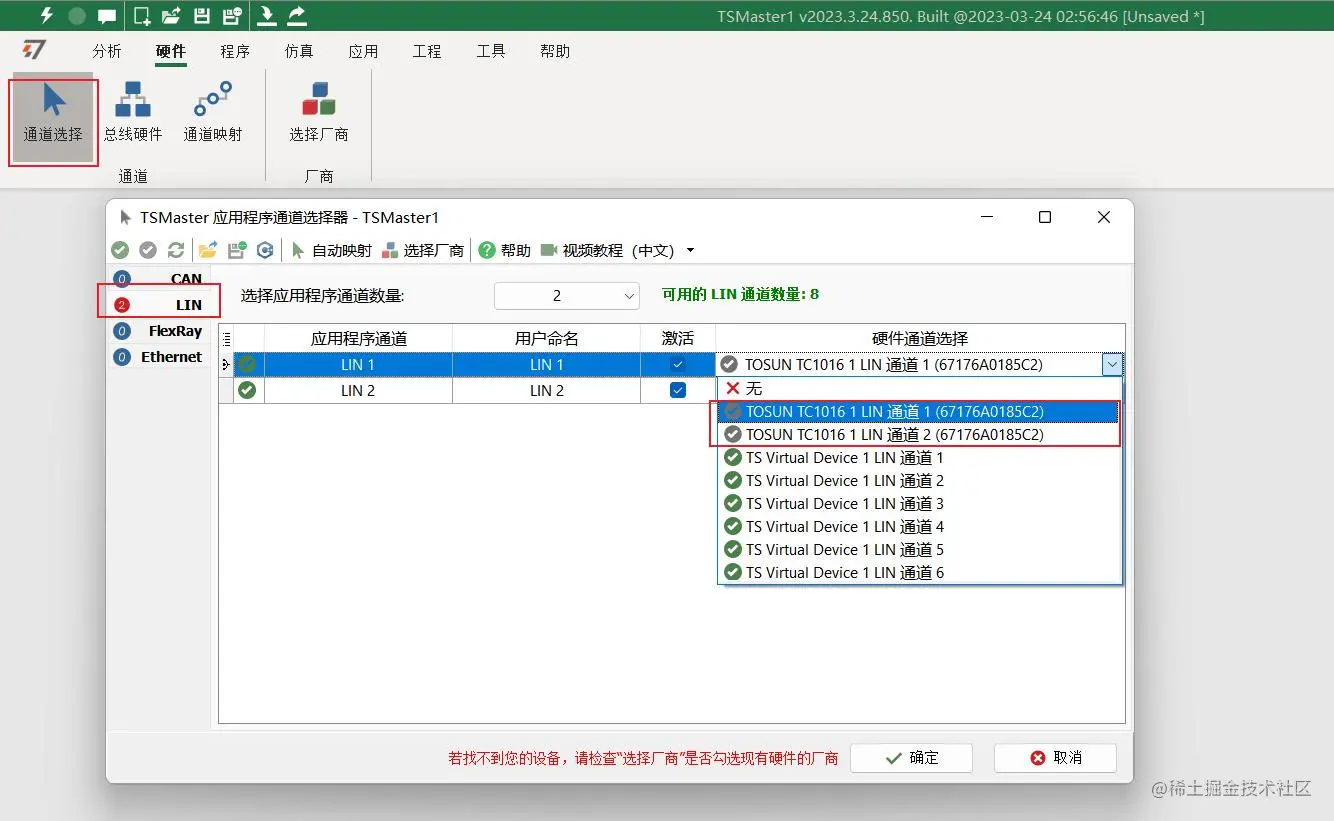Open the channel count dropdown showing 2
The height and width of the screenshot is (821, 1334).
567,295
